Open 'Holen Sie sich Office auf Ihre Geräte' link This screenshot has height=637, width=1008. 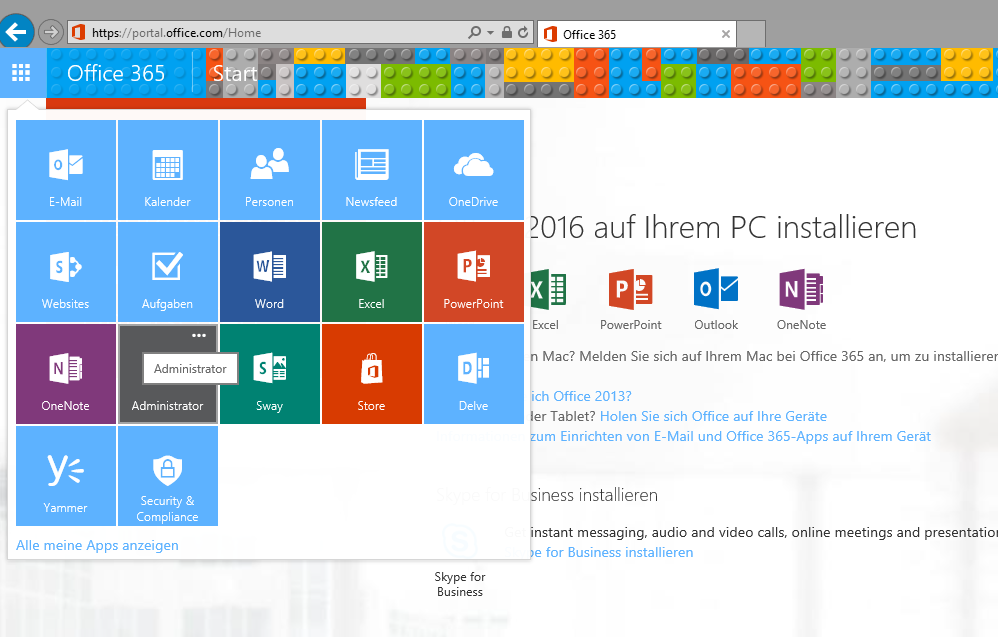713,416
